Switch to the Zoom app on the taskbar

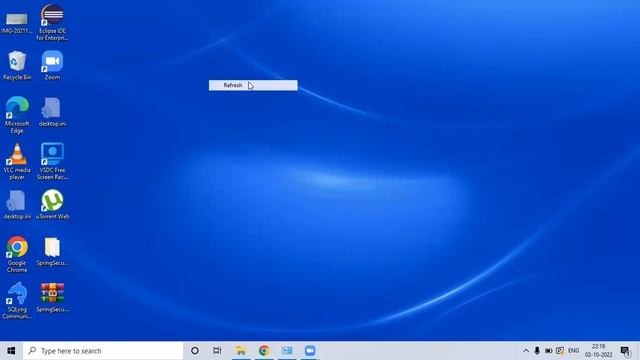point(310,351)
